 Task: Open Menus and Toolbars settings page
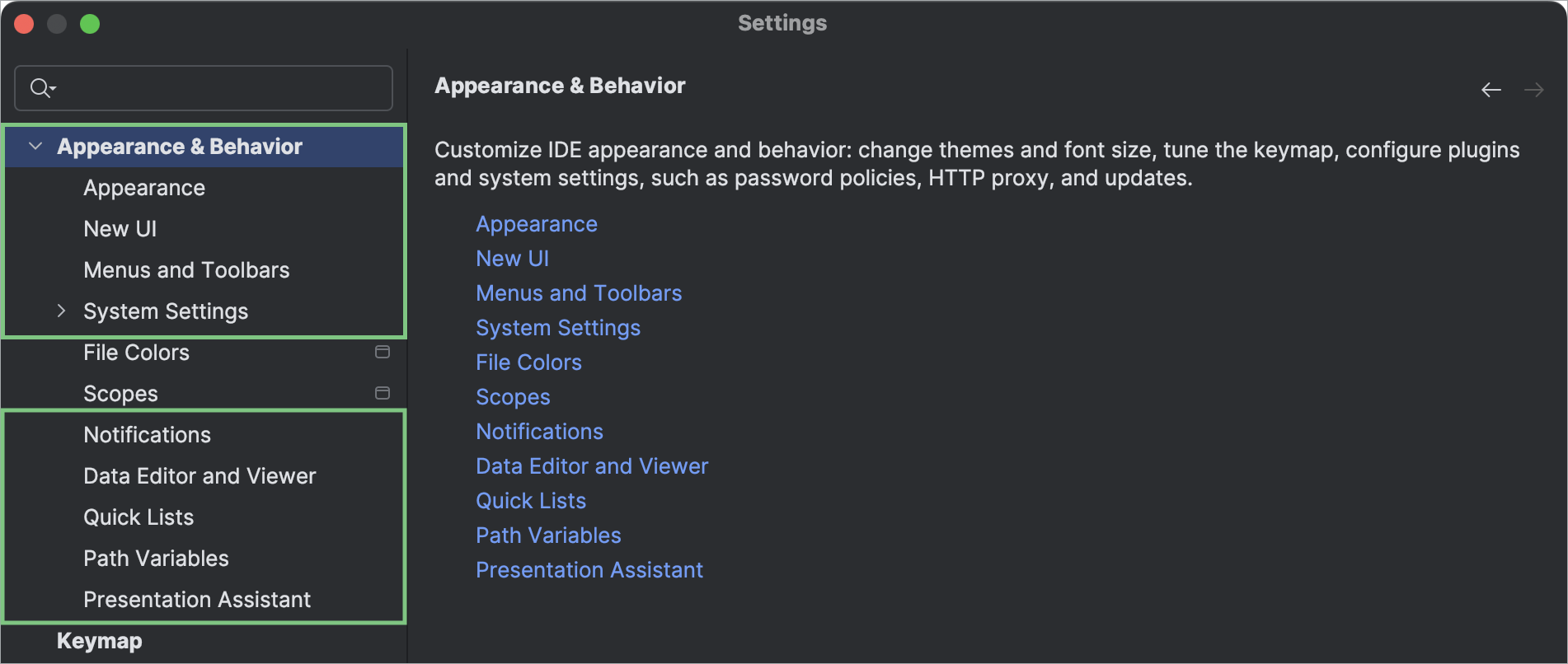[x=186, y=269]
